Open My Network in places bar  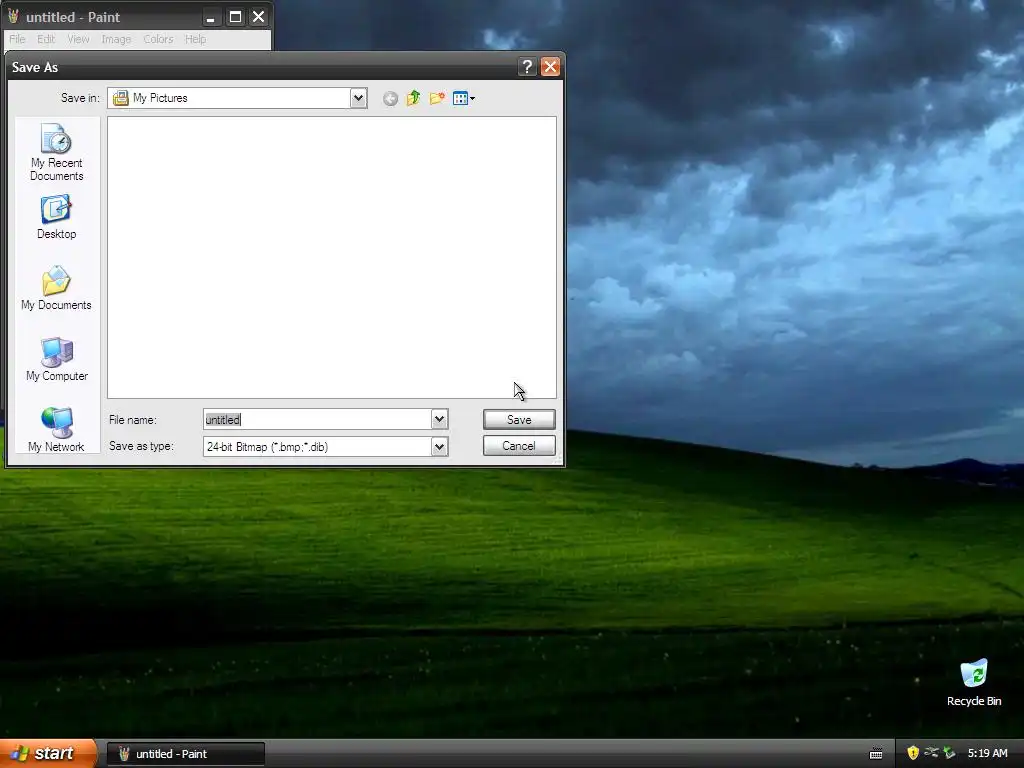pos(57,429)
